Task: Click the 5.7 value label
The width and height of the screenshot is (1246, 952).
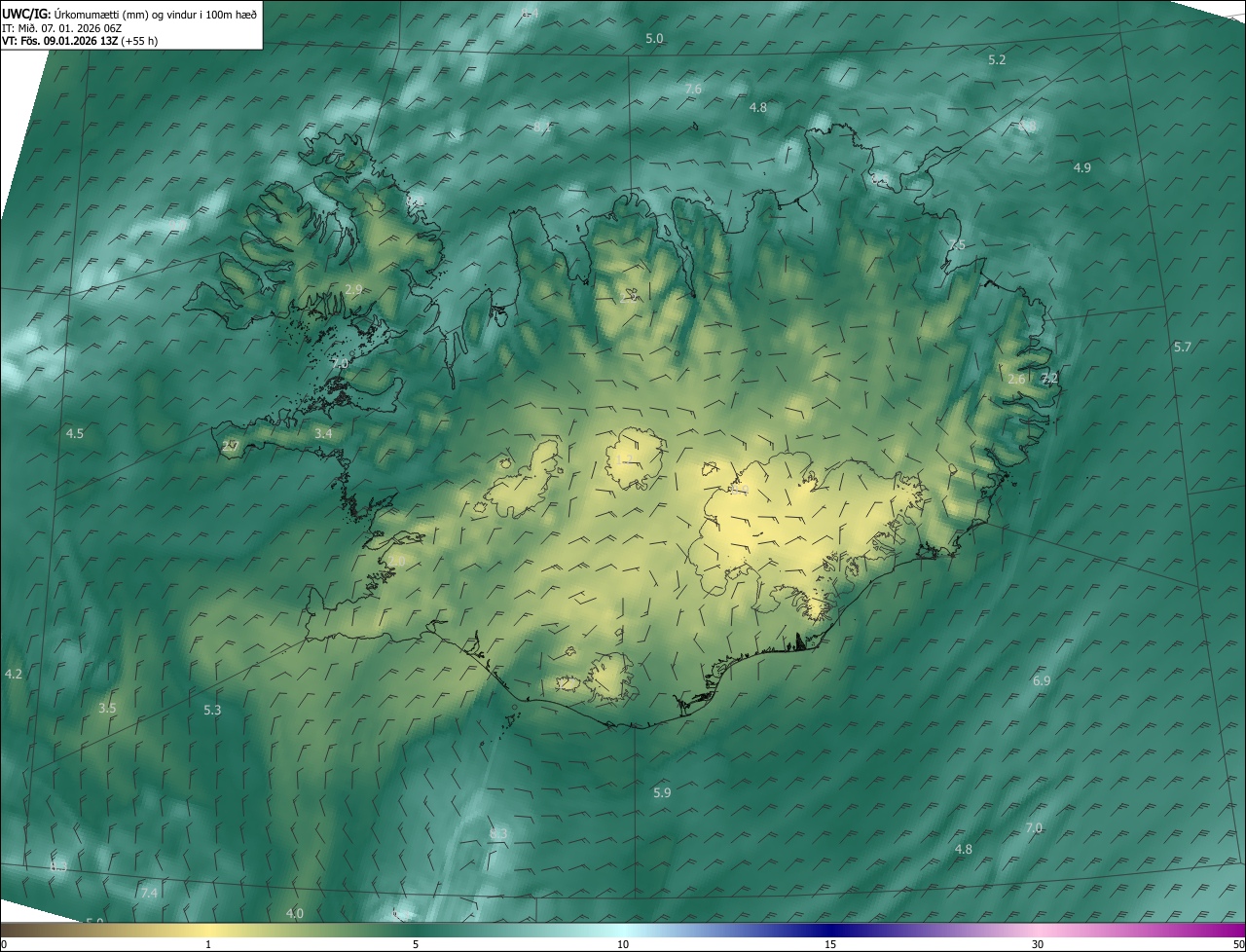Action: click(1183, 348)
